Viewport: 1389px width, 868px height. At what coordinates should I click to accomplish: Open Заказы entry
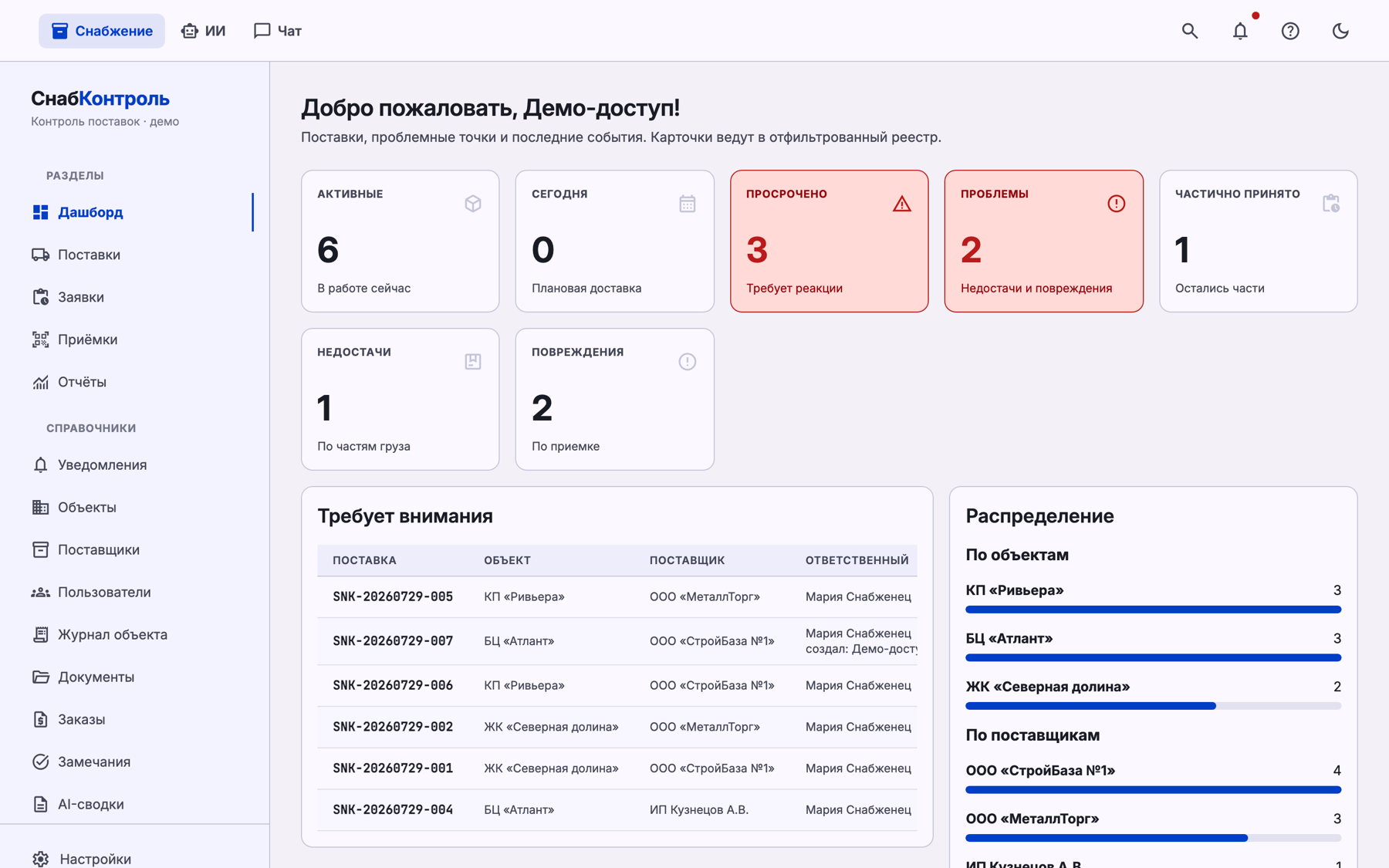click(134, 719)
